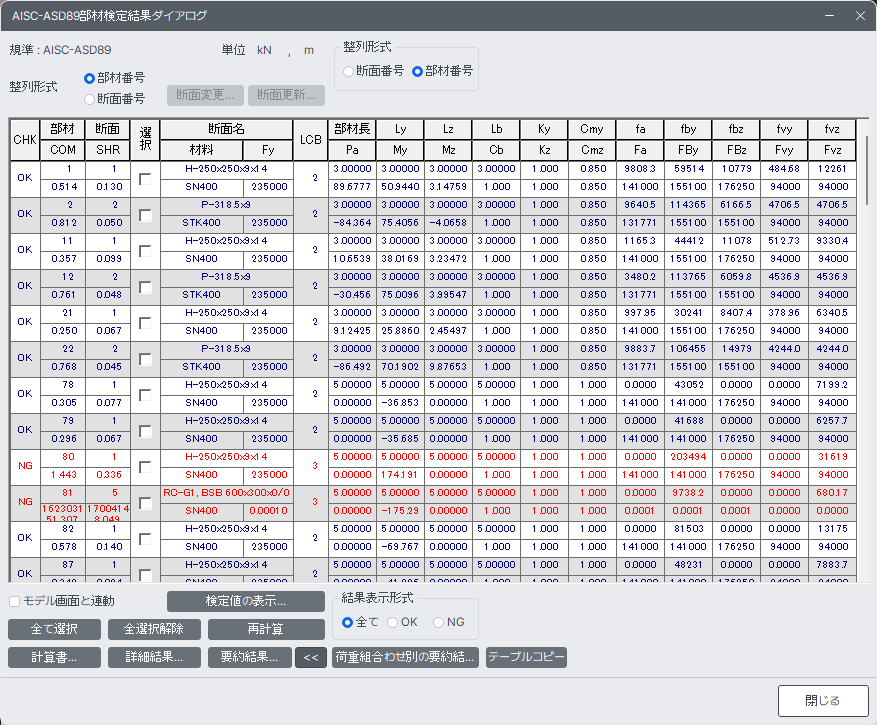Tick the selection checkbox for member 12
Image resolution: width=877 pixels, height=725 pixels.
pos(145,287)
